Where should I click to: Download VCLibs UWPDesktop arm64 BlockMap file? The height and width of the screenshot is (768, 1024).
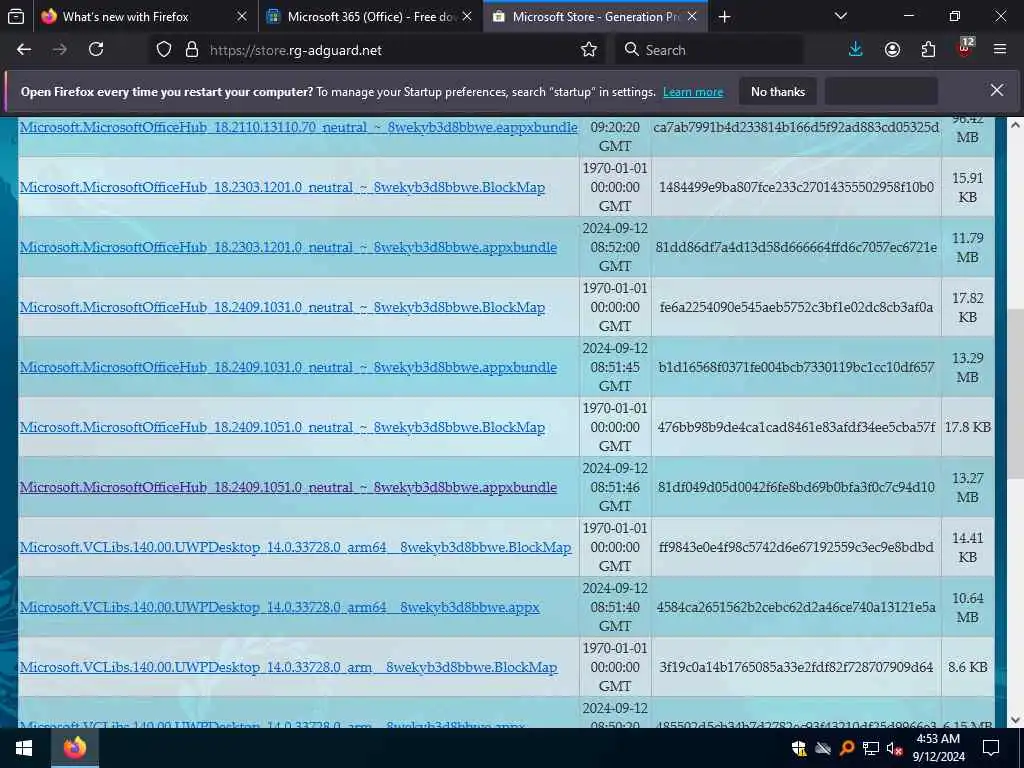[295, 547]
